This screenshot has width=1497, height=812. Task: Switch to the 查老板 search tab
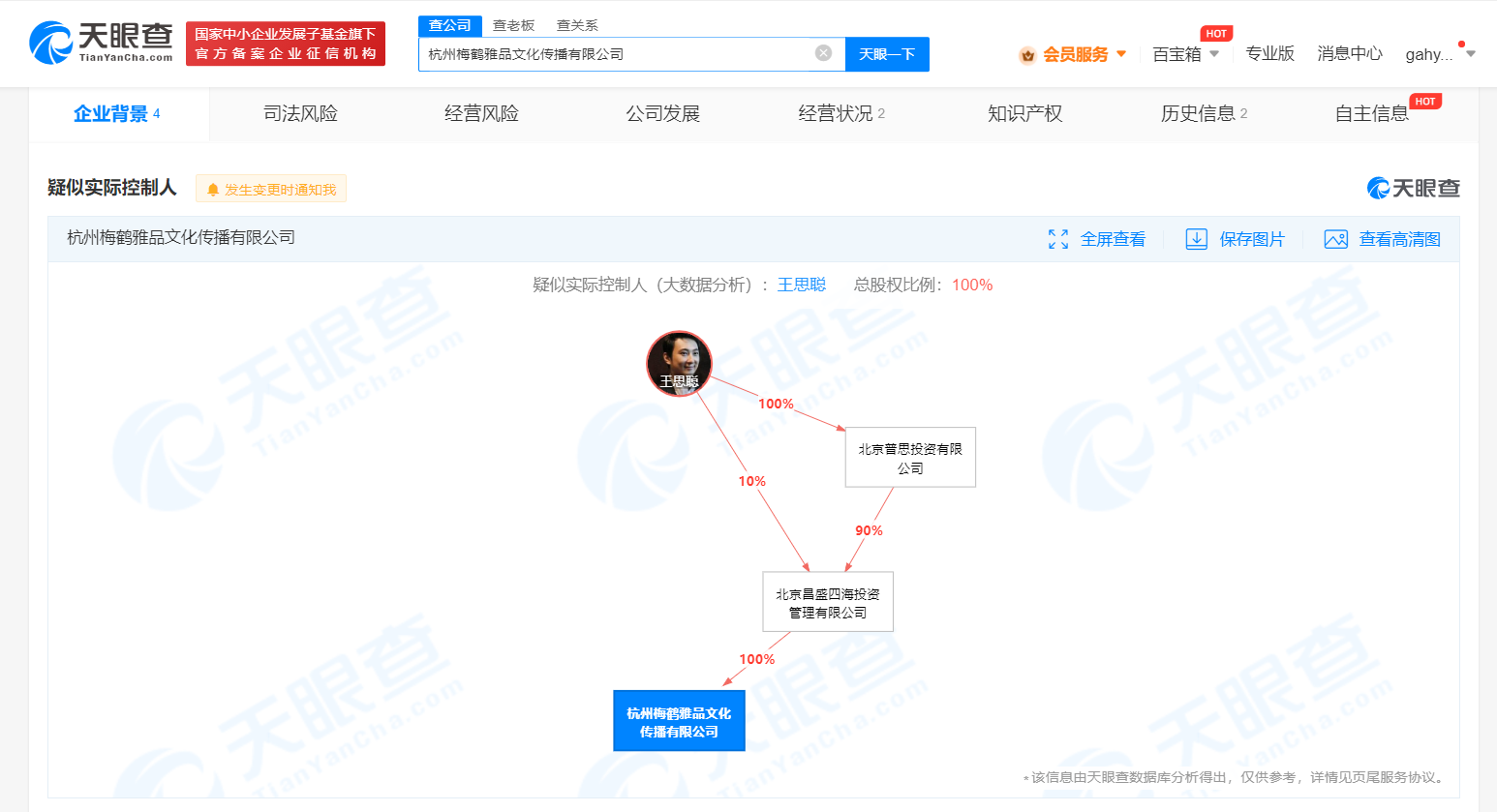click(512, 24)
